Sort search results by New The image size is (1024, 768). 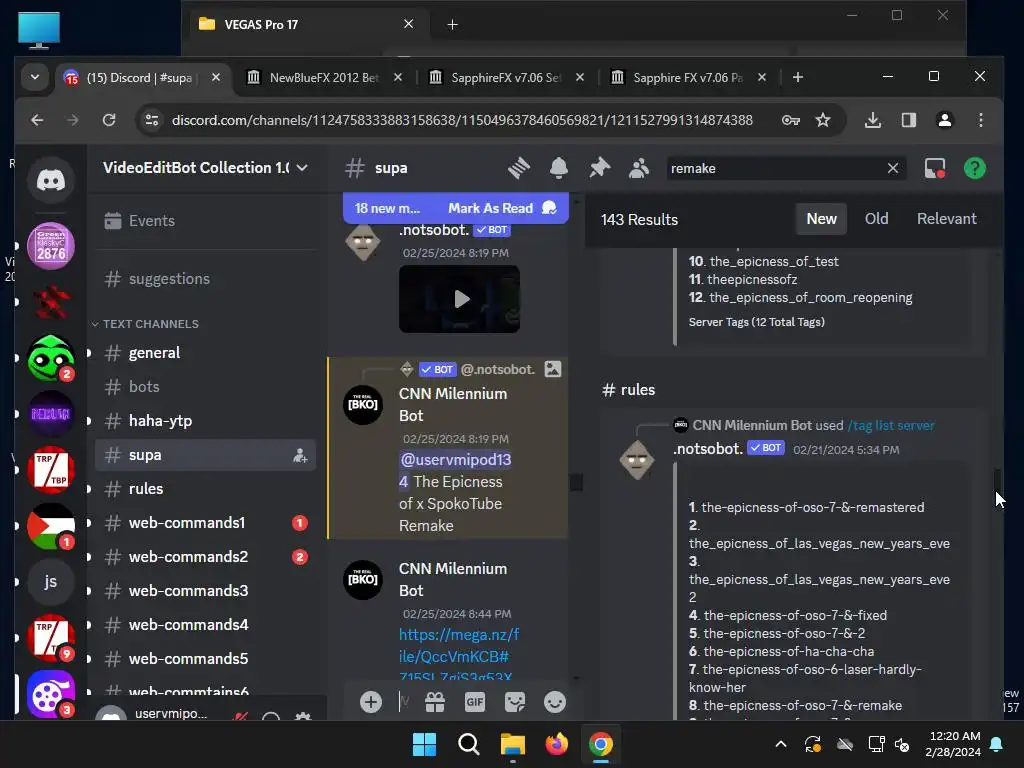click(x=822, y=219)
